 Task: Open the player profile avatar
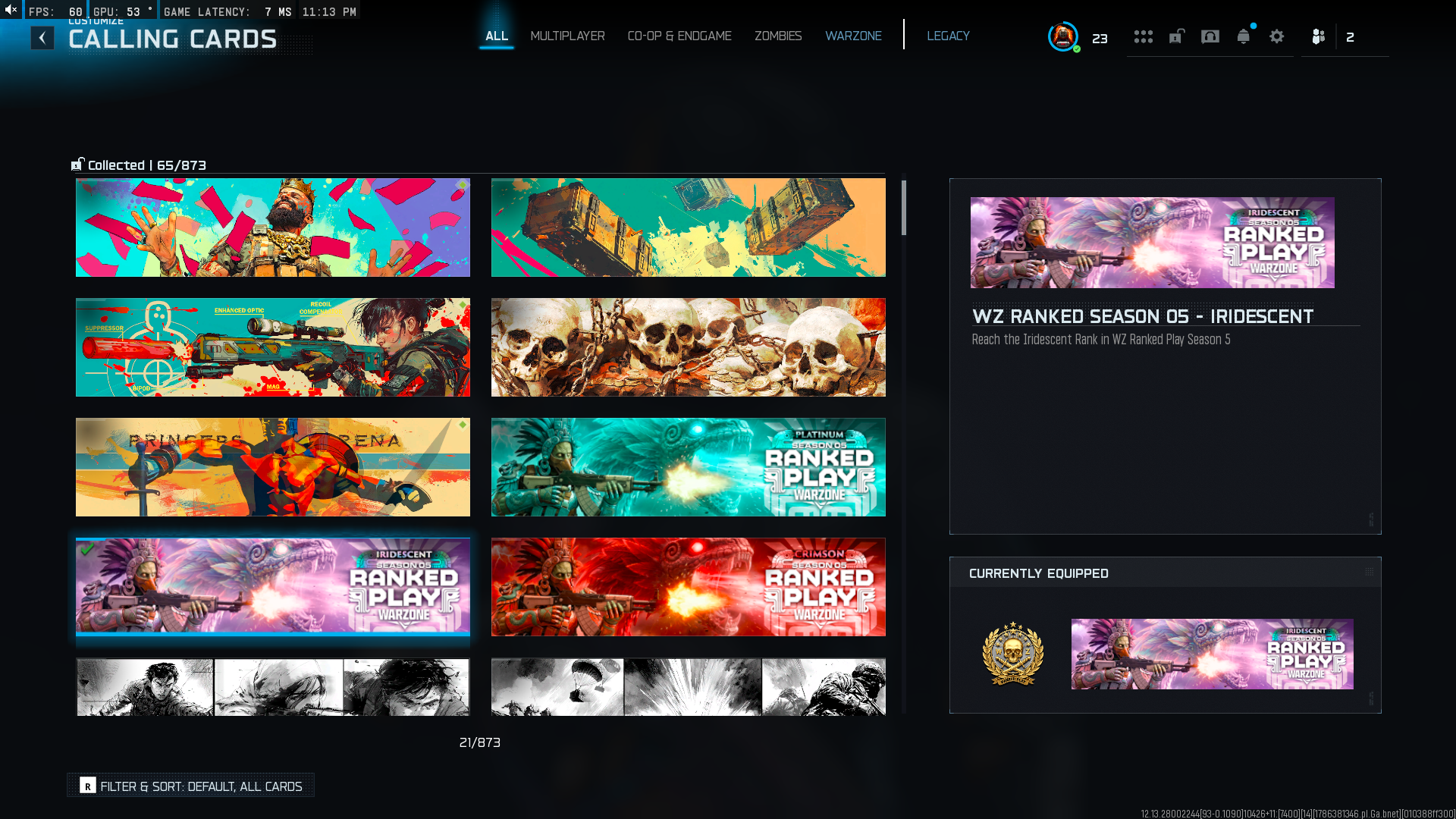click(x=1062, y=36)
